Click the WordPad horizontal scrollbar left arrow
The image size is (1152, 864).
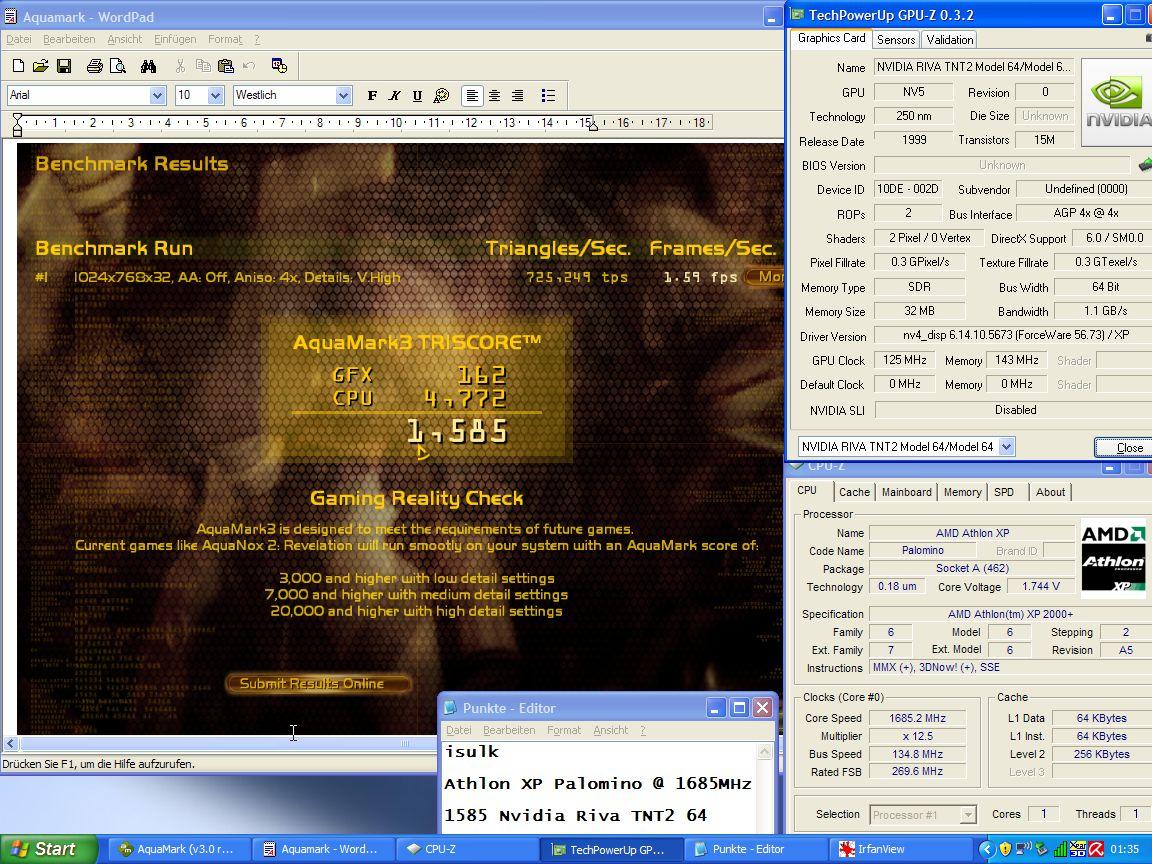click(10, 744)
